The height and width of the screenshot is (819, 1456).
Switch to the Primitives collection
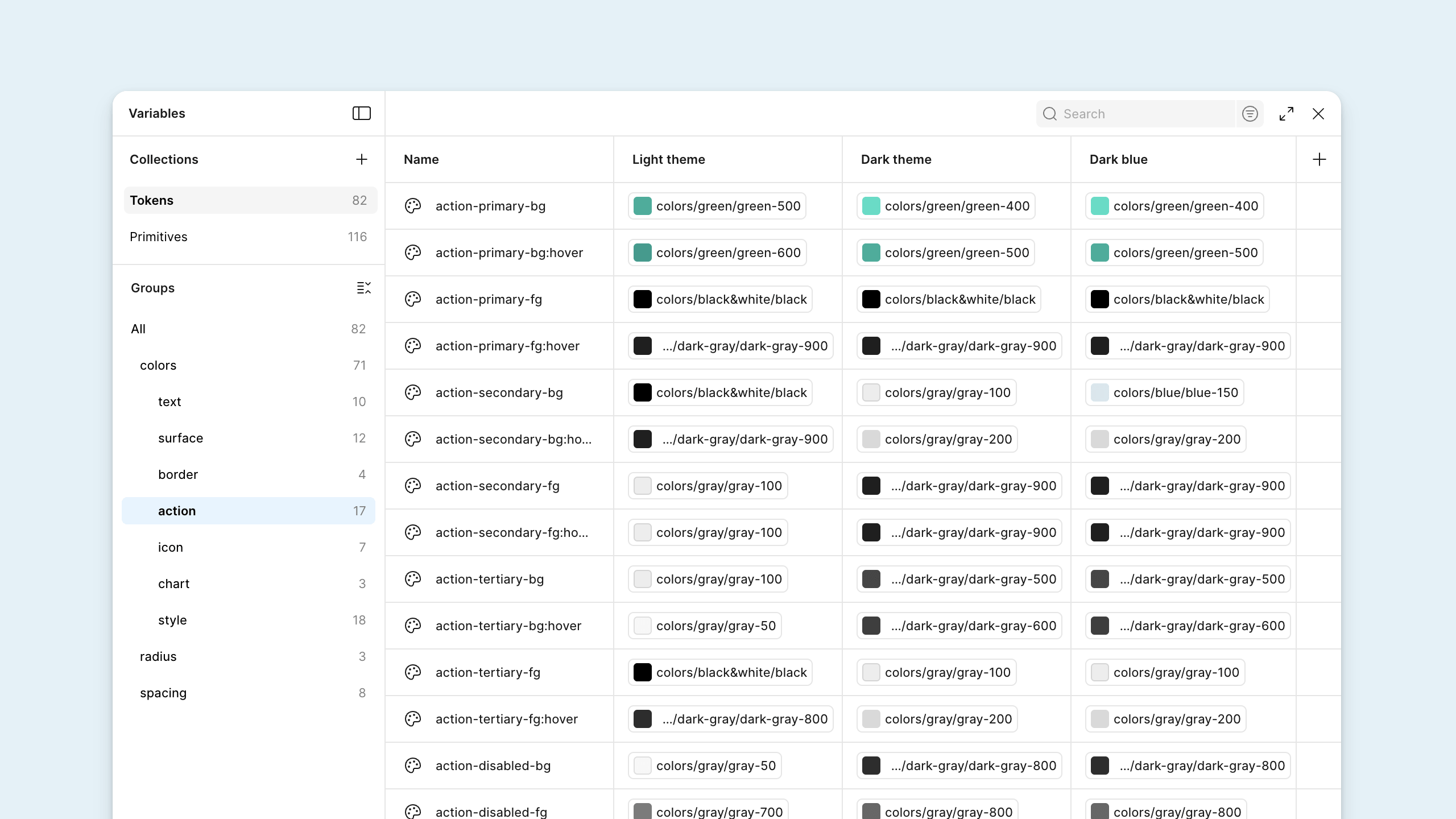[159, 237]
